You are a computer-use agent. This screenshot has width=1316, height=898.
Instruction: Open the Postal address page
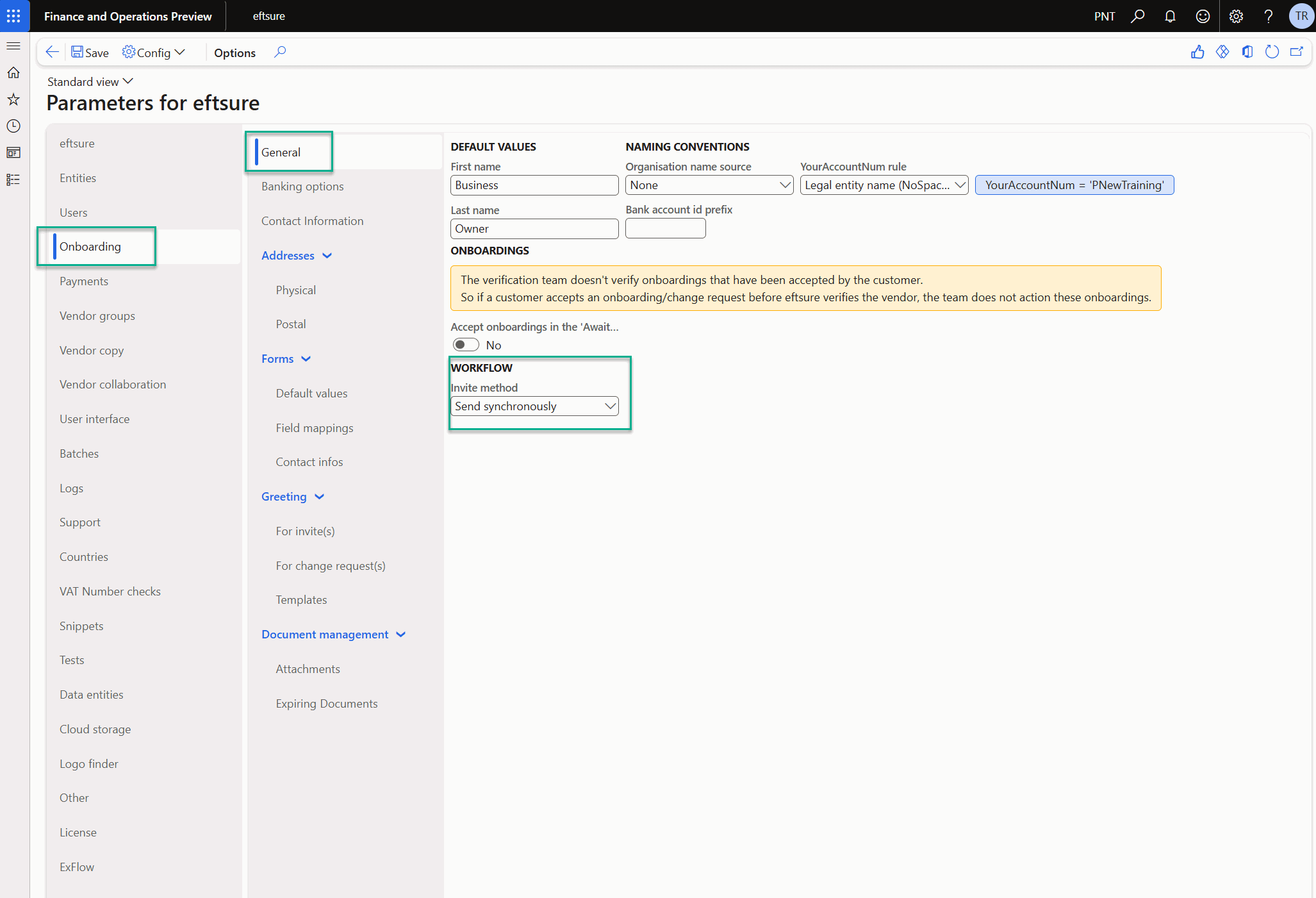click(291, 324)
